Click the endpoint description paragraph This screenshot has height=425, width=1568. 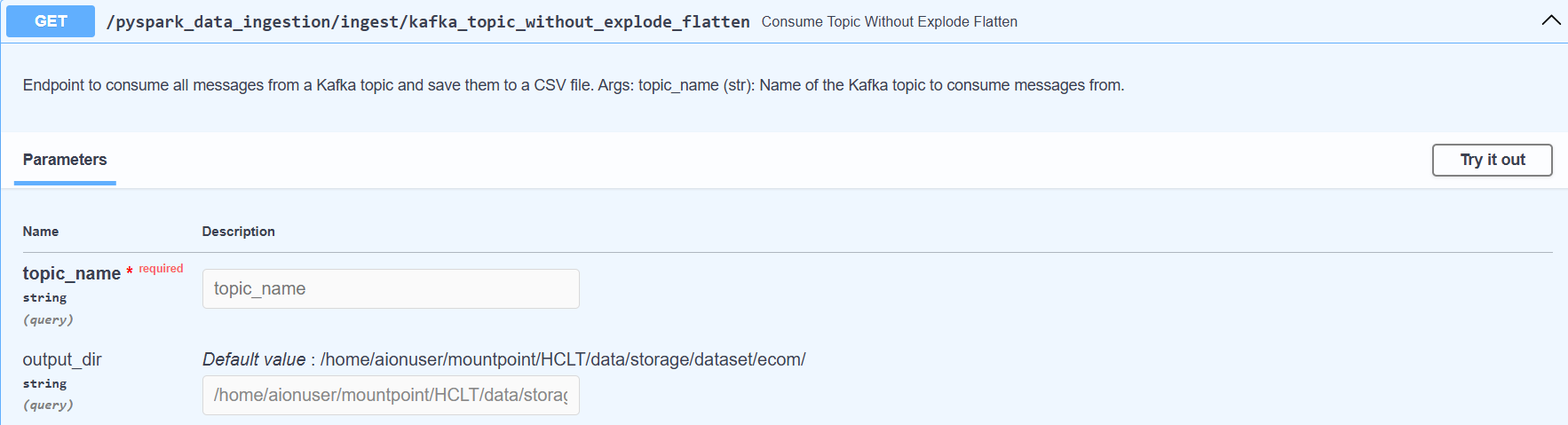[573, 85]
